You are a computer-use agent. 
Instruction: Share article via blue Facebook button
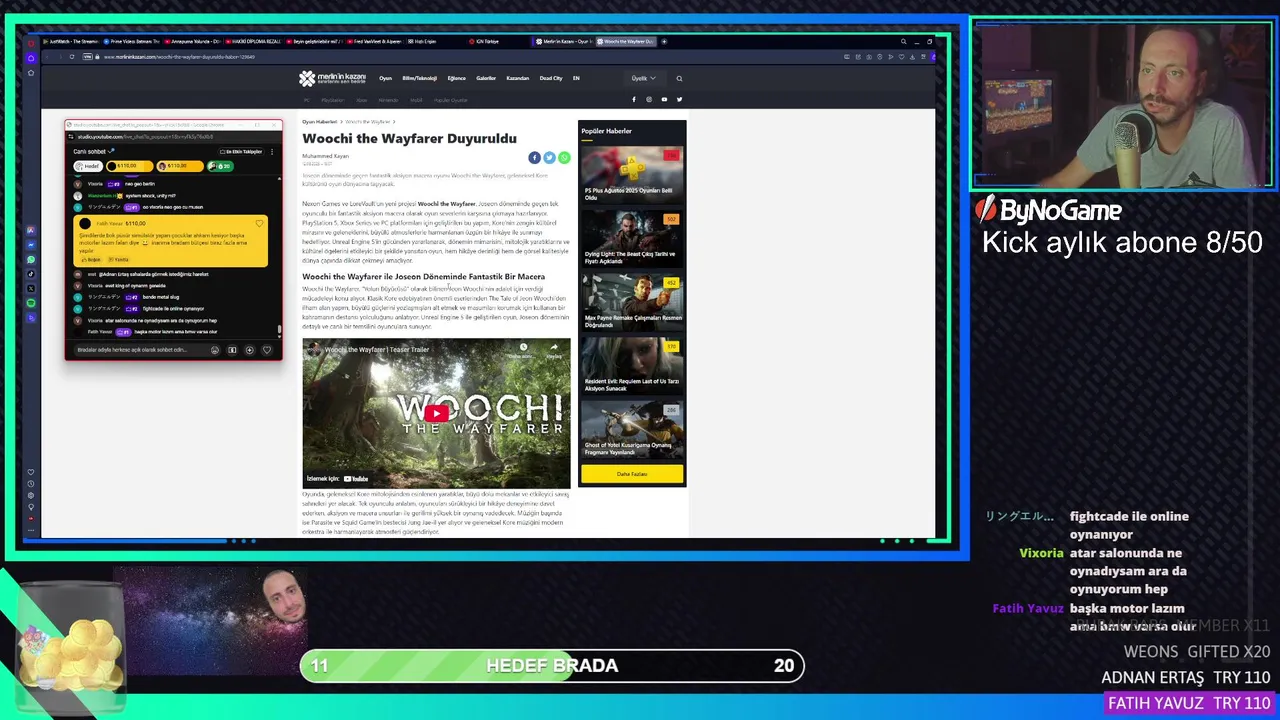click(x=534, y=157)
